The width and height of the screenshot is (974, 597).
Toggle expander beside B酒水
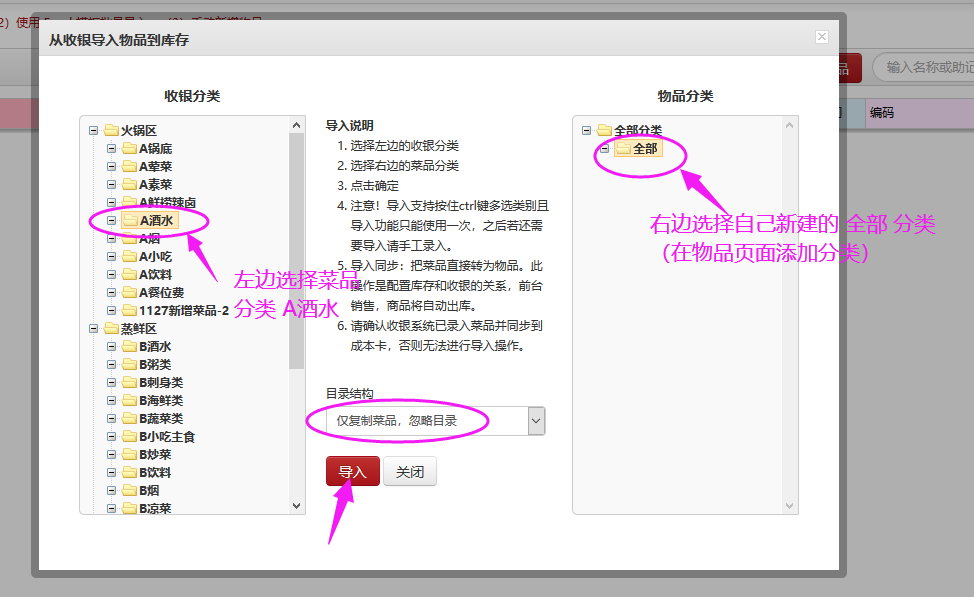(x=112, y=347)
